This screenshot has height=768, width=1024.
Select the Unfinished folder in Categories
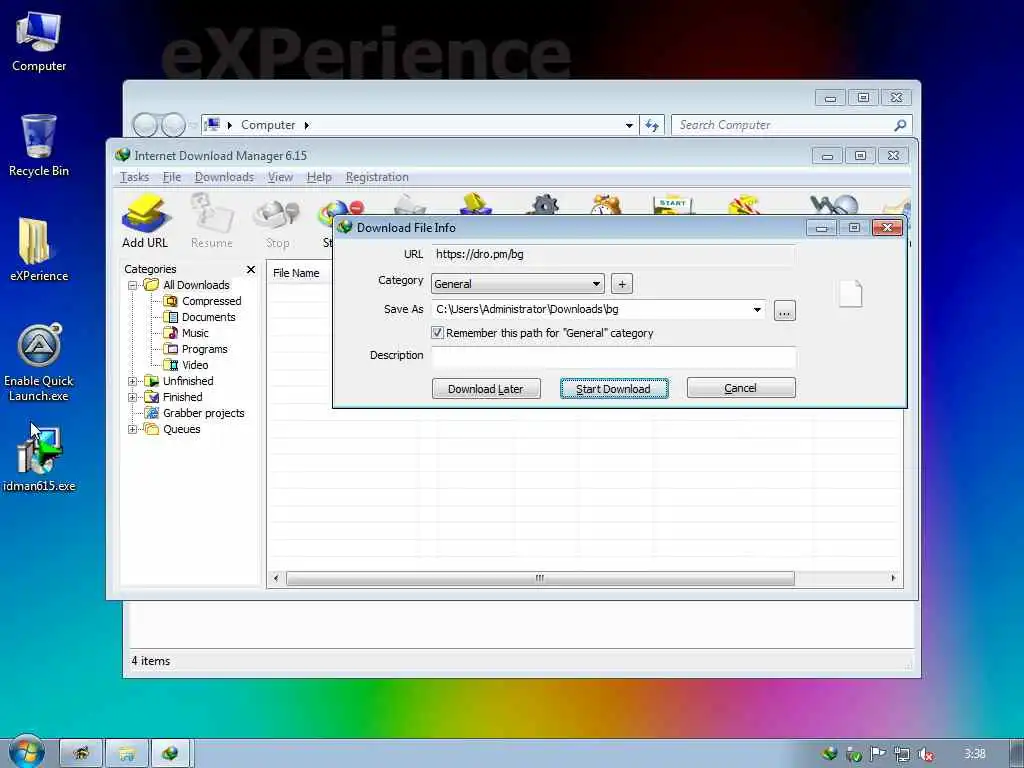point(187,381)
